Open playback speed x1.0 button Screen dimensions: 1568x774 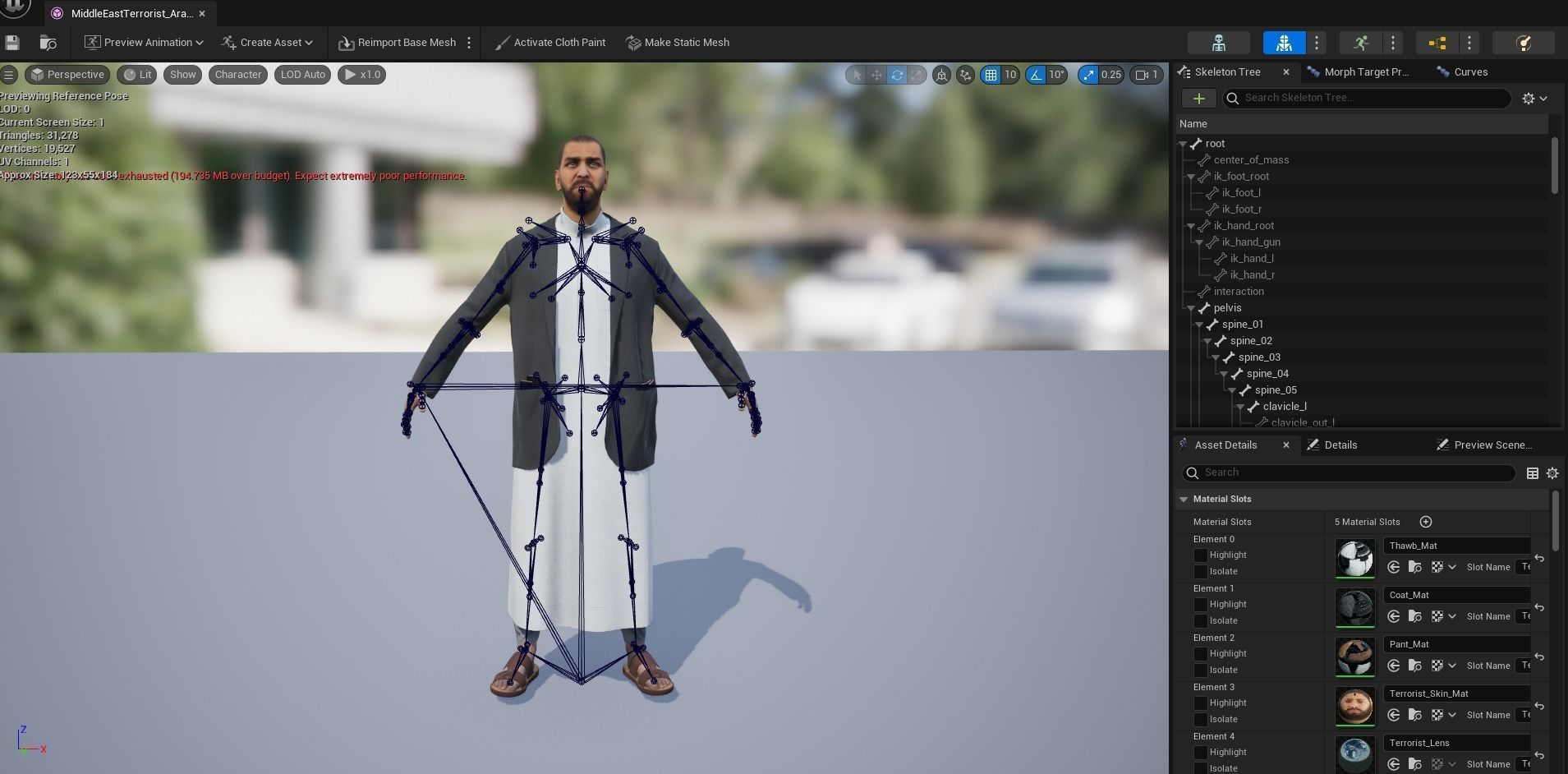click(361, 75)
